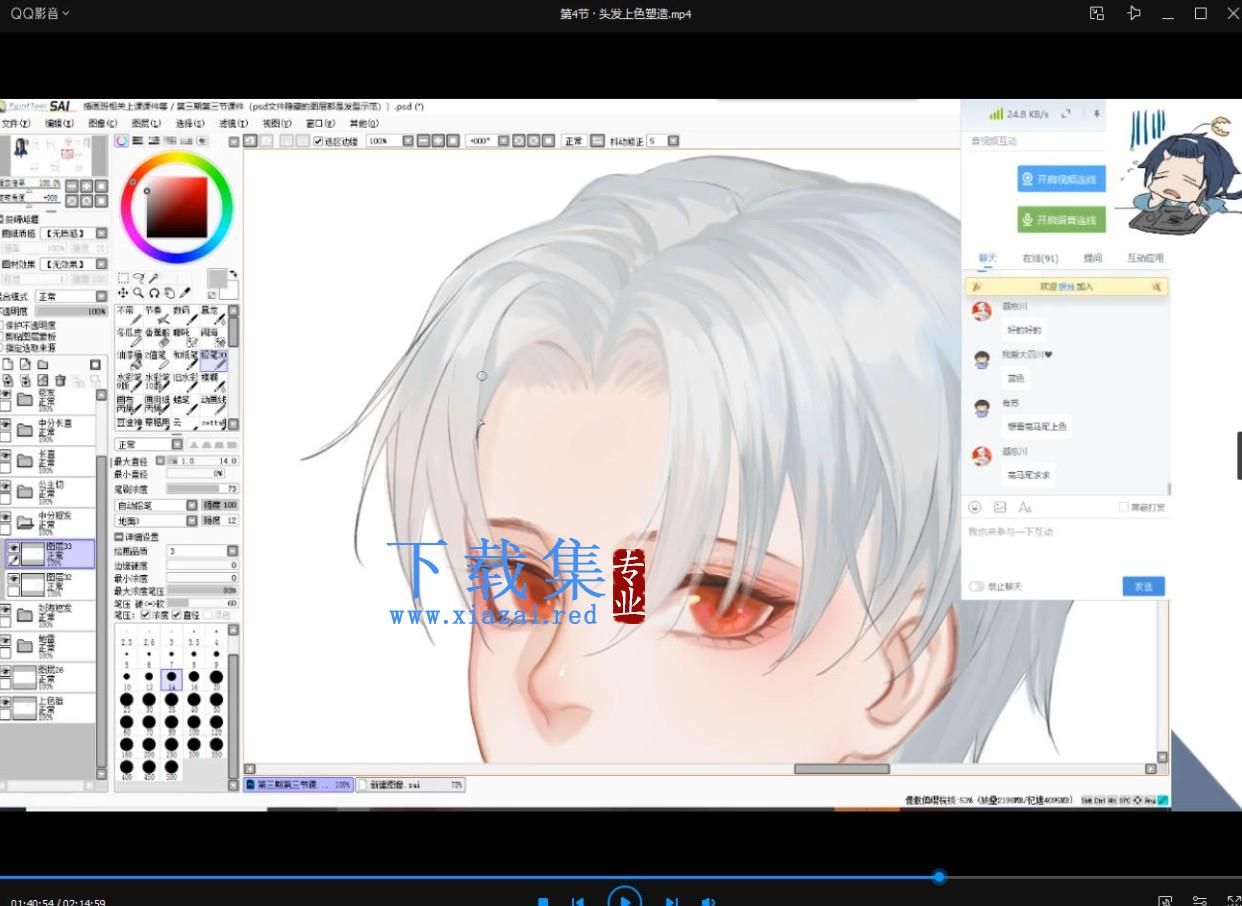Open the 绘画品质 dropdown
Image resolution: width=1242 pixels, height=906 pixels.
pos(232,551)
